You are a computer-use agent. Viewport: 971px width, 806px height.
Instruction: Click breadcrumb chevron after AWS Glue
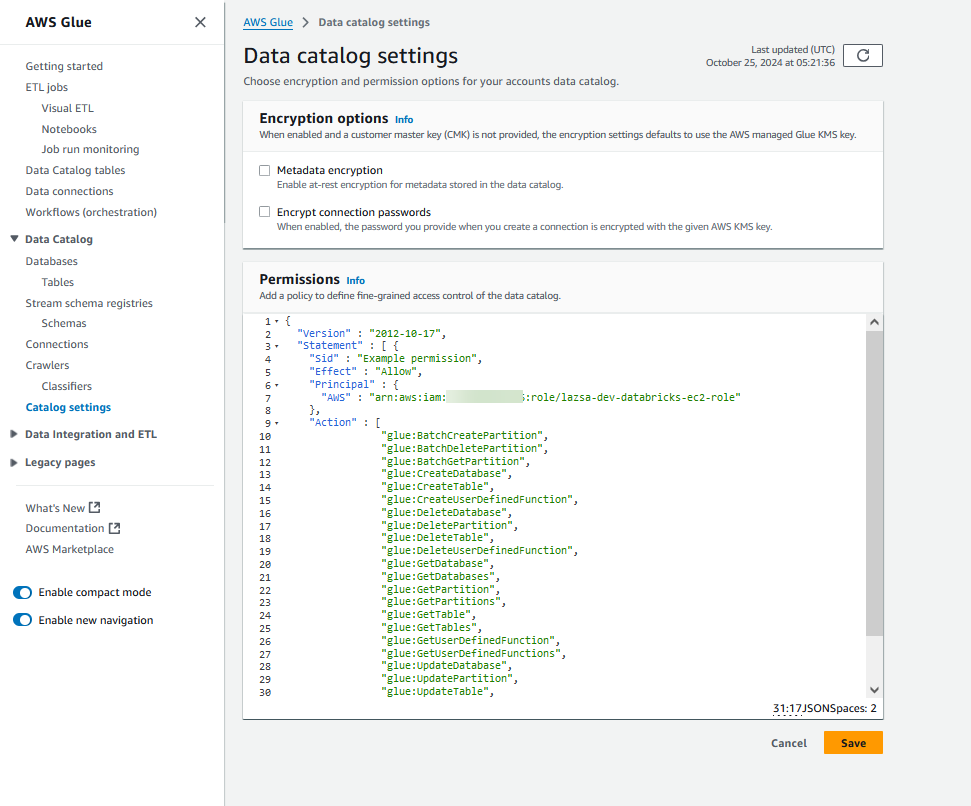click(305, 22)
